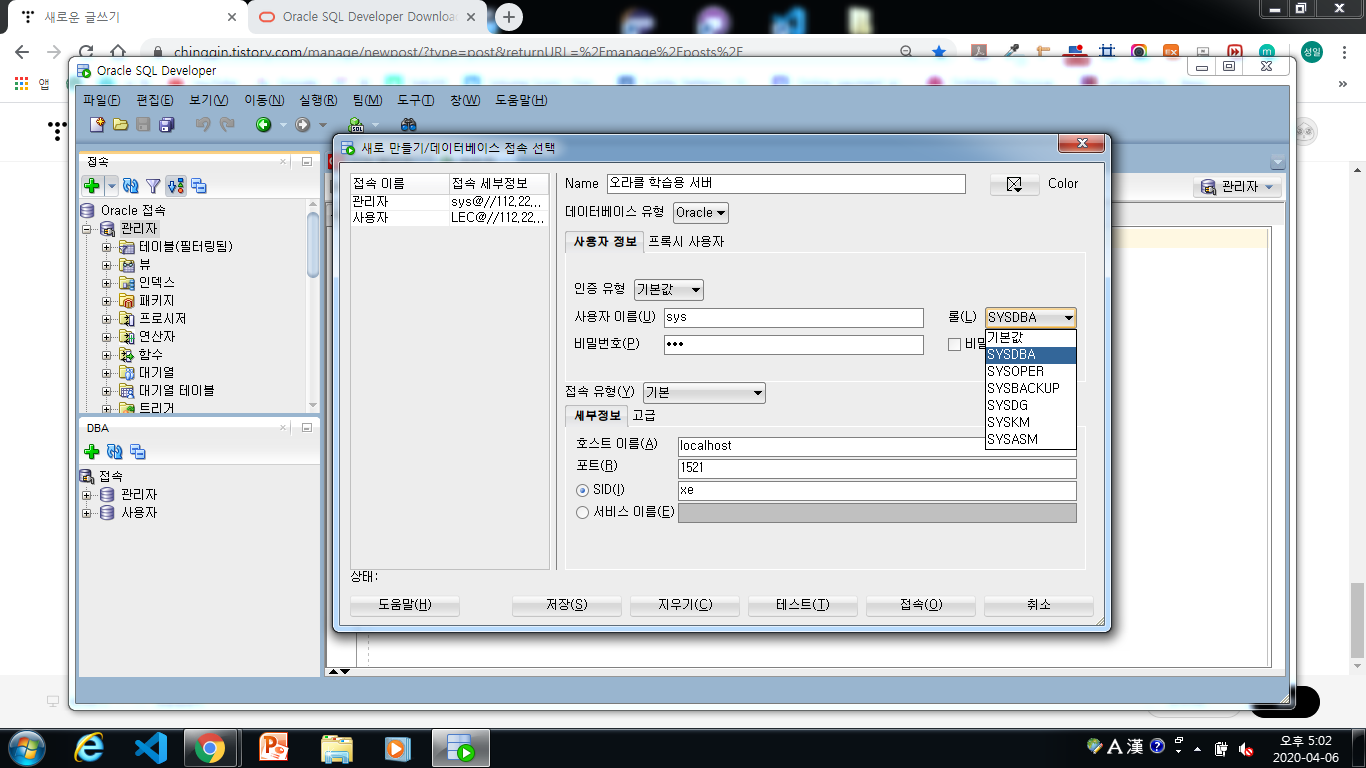The height and width of the screenshot is (768, 1366).
Task: Open File Explorer folder on taskbar
Action: (x=336, y=748)
